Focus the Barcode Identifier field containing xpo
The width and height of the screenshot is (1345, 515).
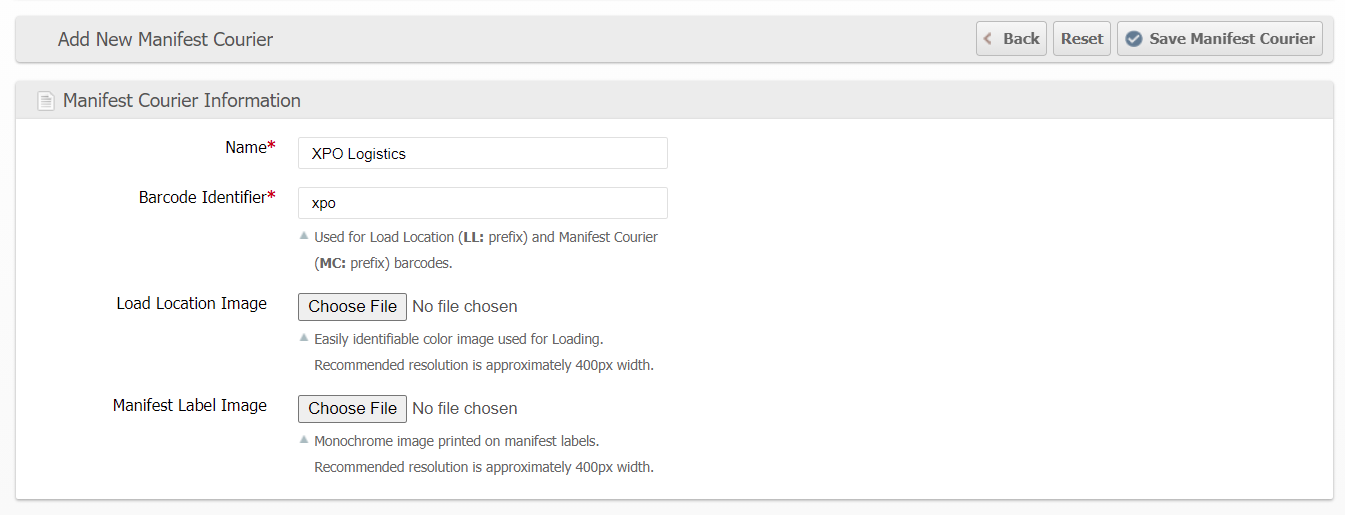[x=482, y=203]
